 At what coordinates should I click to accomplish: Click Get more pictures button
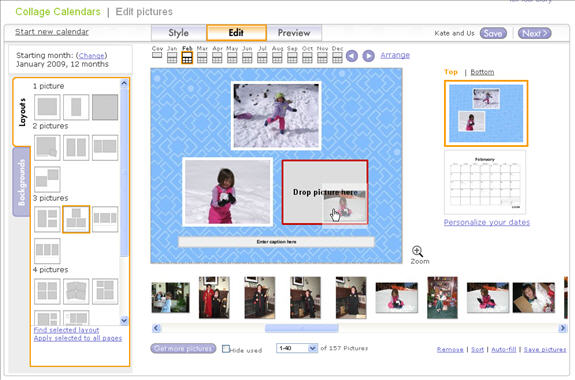click(183, 348)
